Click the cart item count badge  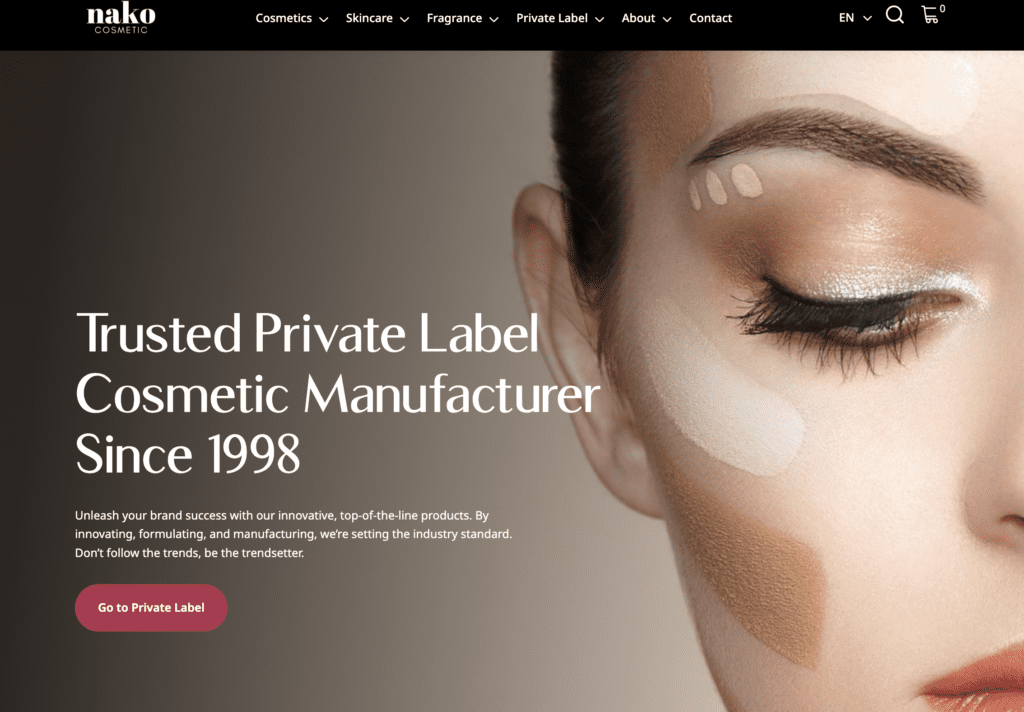(x=942, y=8)
